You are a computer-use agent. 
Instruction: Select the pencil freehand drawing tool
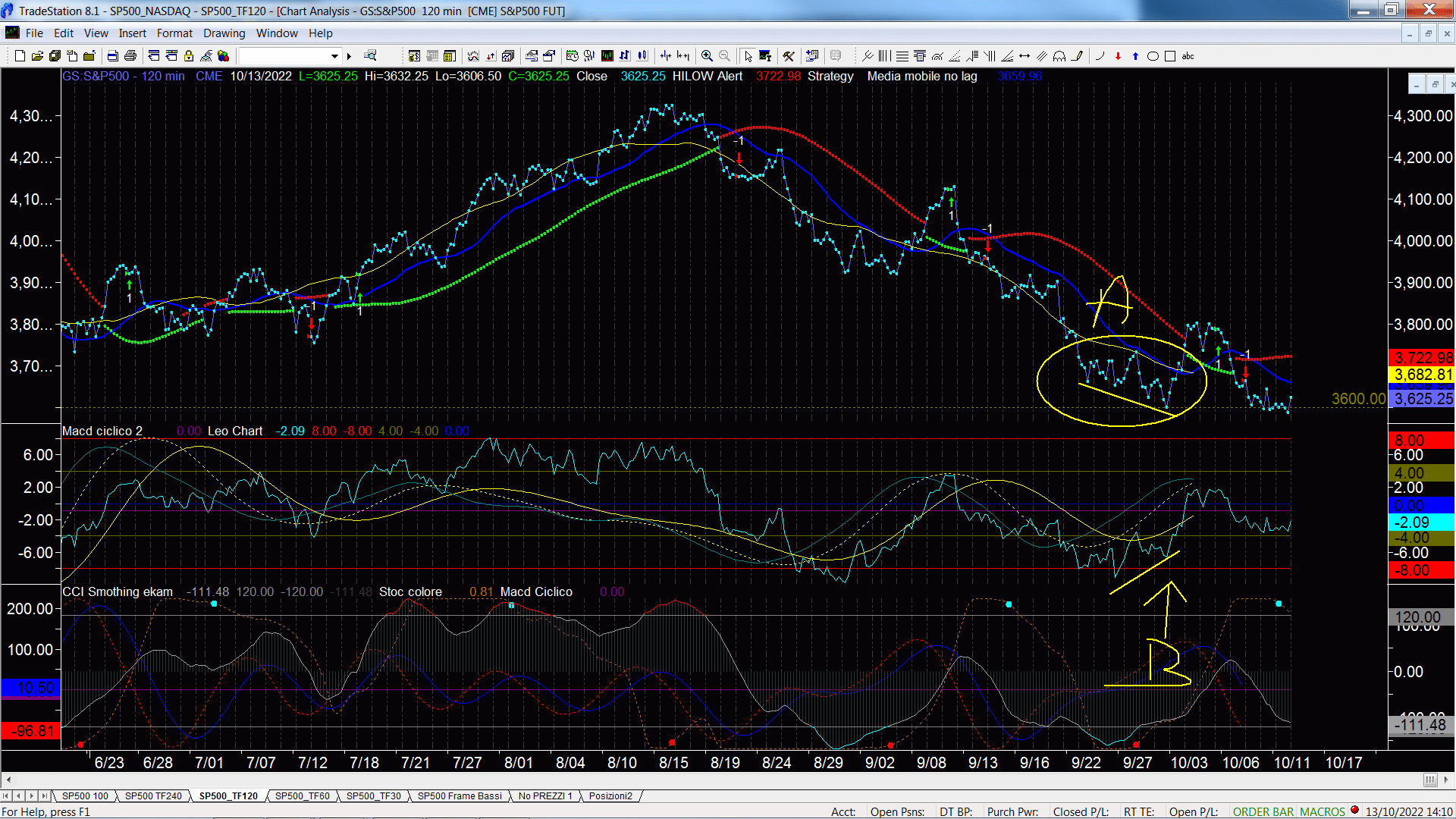(x=1077, y=56)
